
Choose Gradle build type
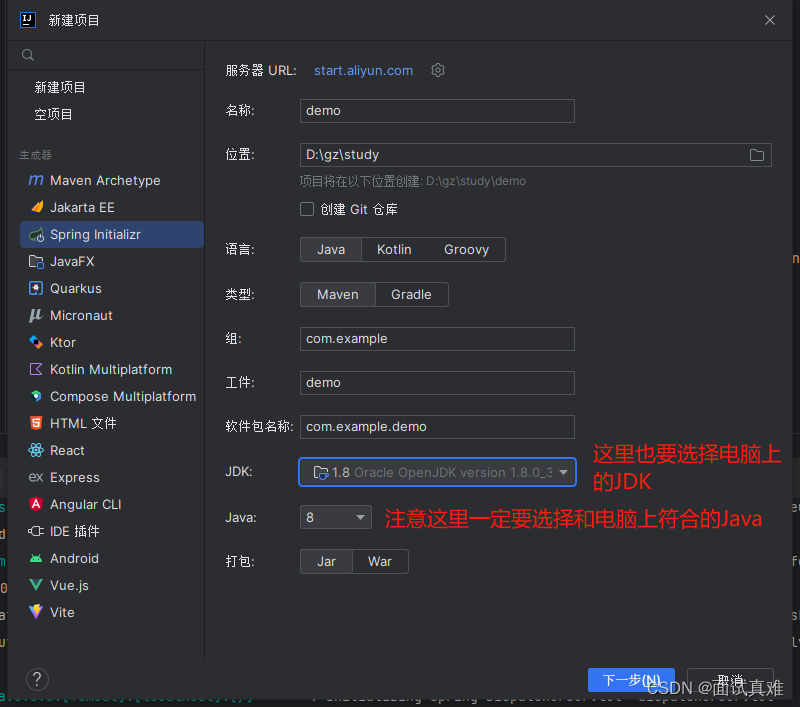(x=411, y=294)
